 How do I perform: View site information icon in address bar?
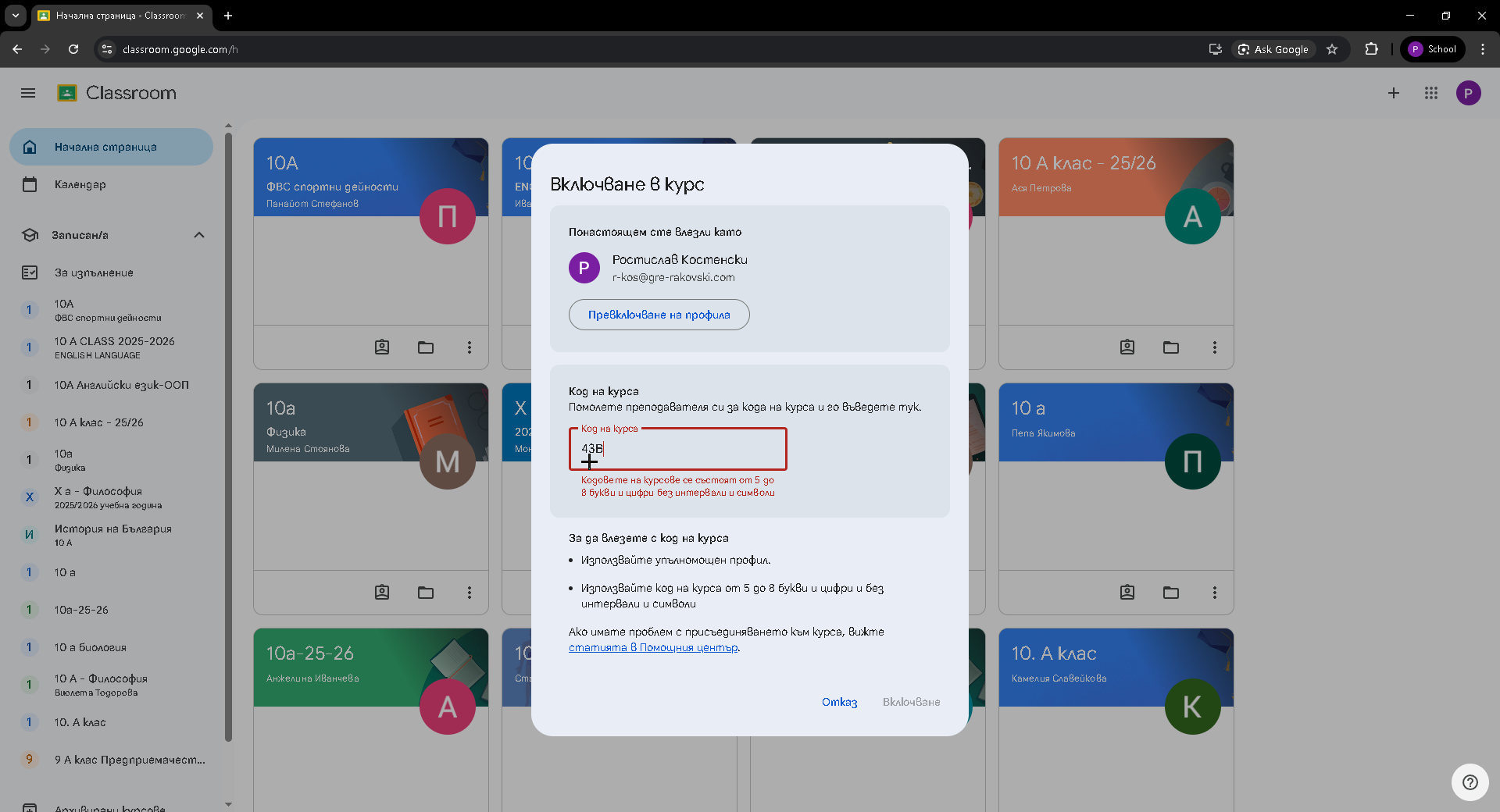point(107,49)
